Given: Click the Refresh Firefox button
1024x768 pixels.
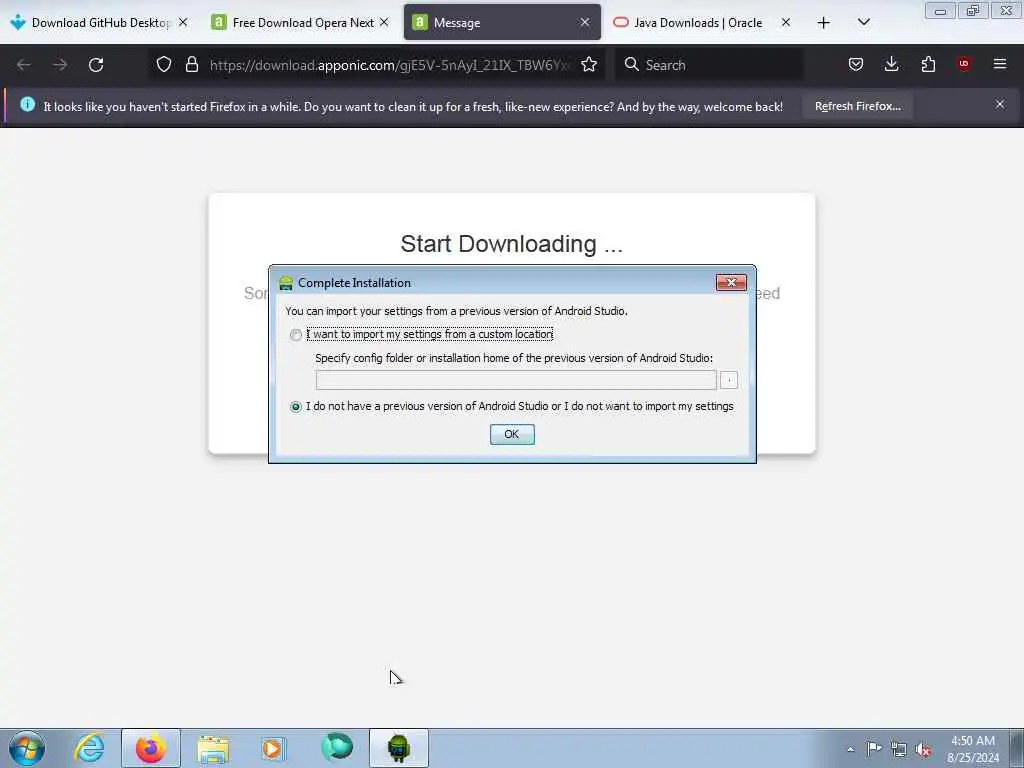Looking at the screenshot, I should (x=857, y=106).
